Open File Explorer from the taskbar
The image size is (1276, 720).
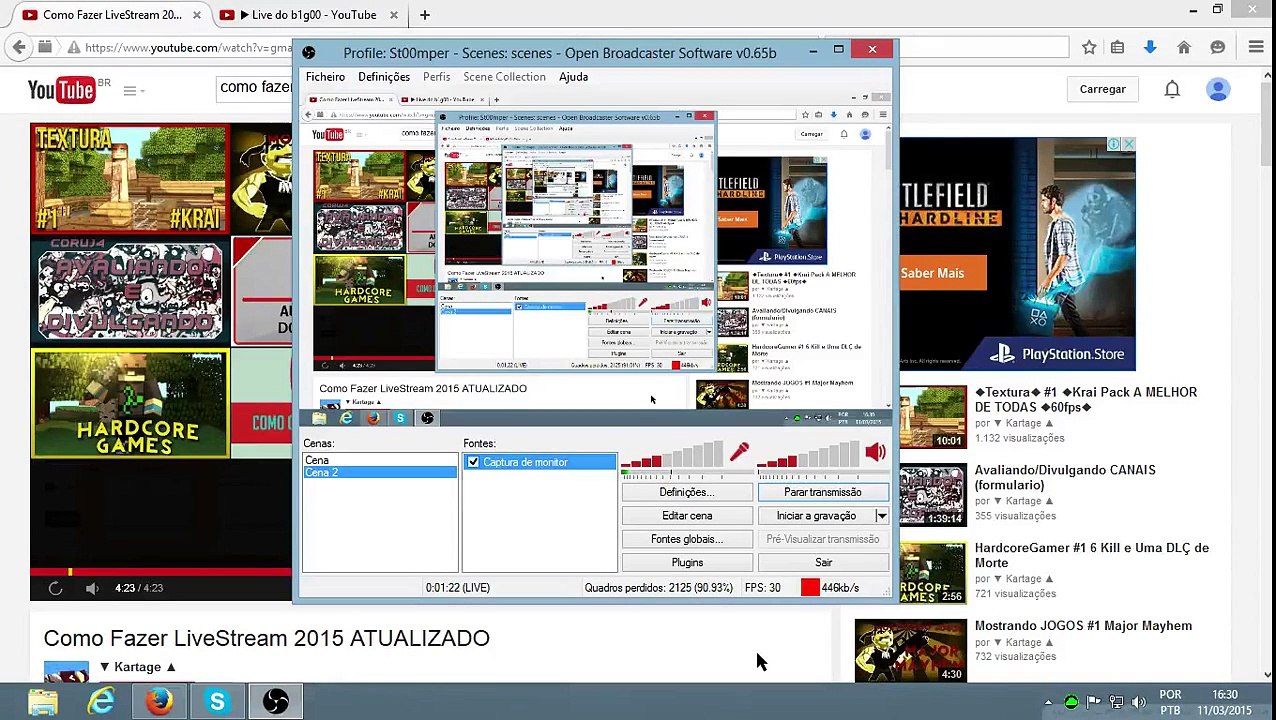(43, 702)
